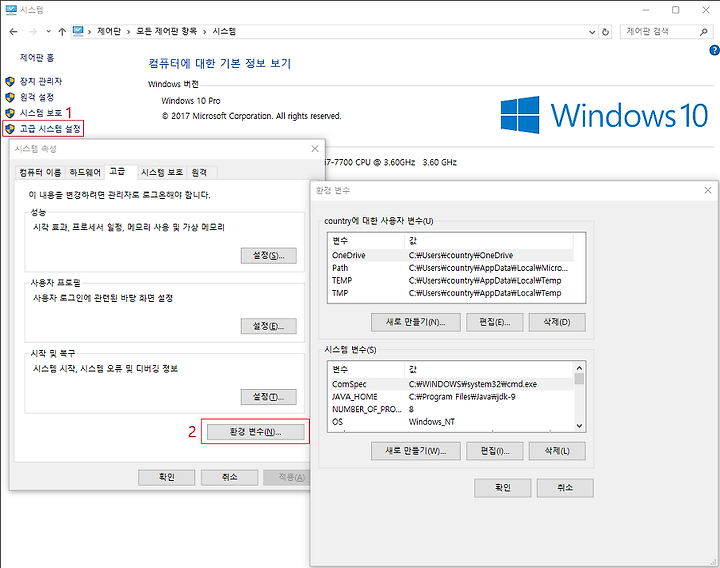
Task: Select NUMBER_OF_PRO... system variable row
Action: pos(452,409)
